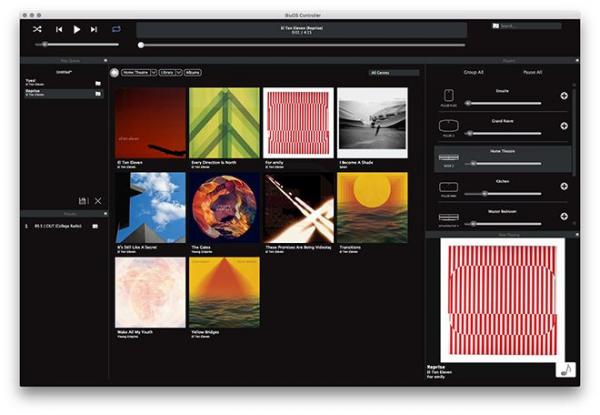Seek within the track progress bar

coord(302,45)
